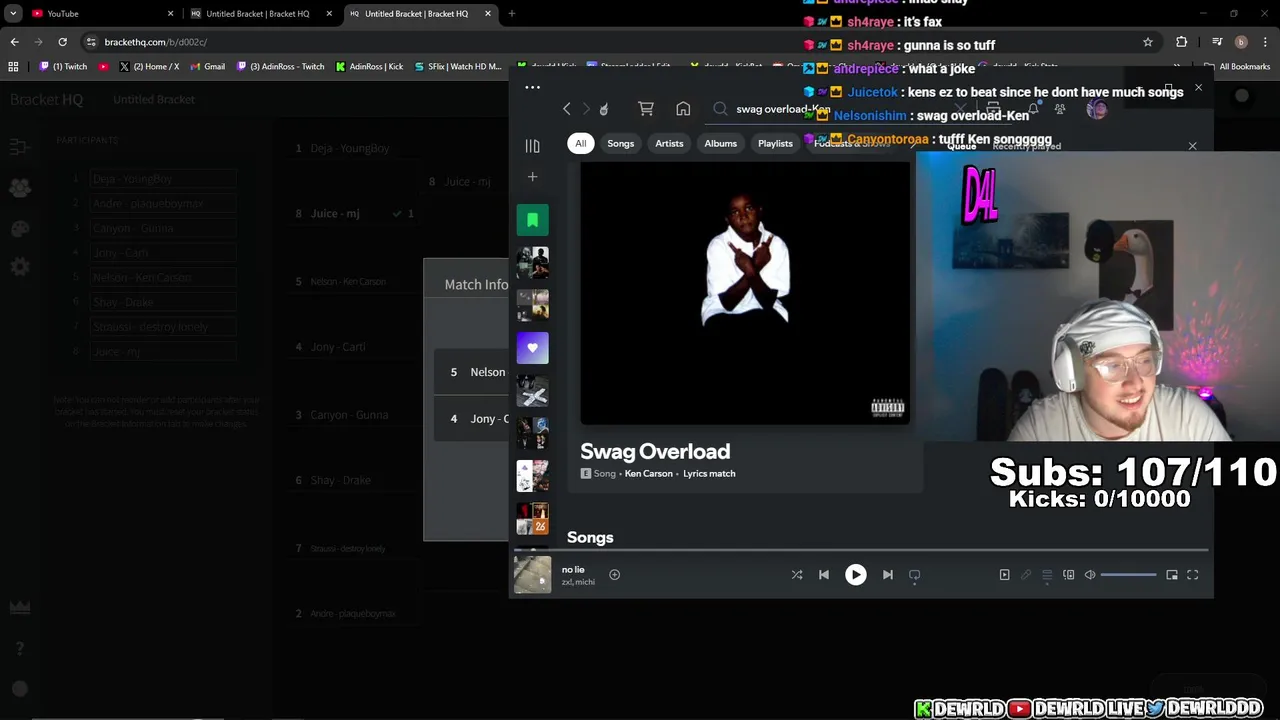Open Connect to a device in Spotify

(x=1069, y=575)
